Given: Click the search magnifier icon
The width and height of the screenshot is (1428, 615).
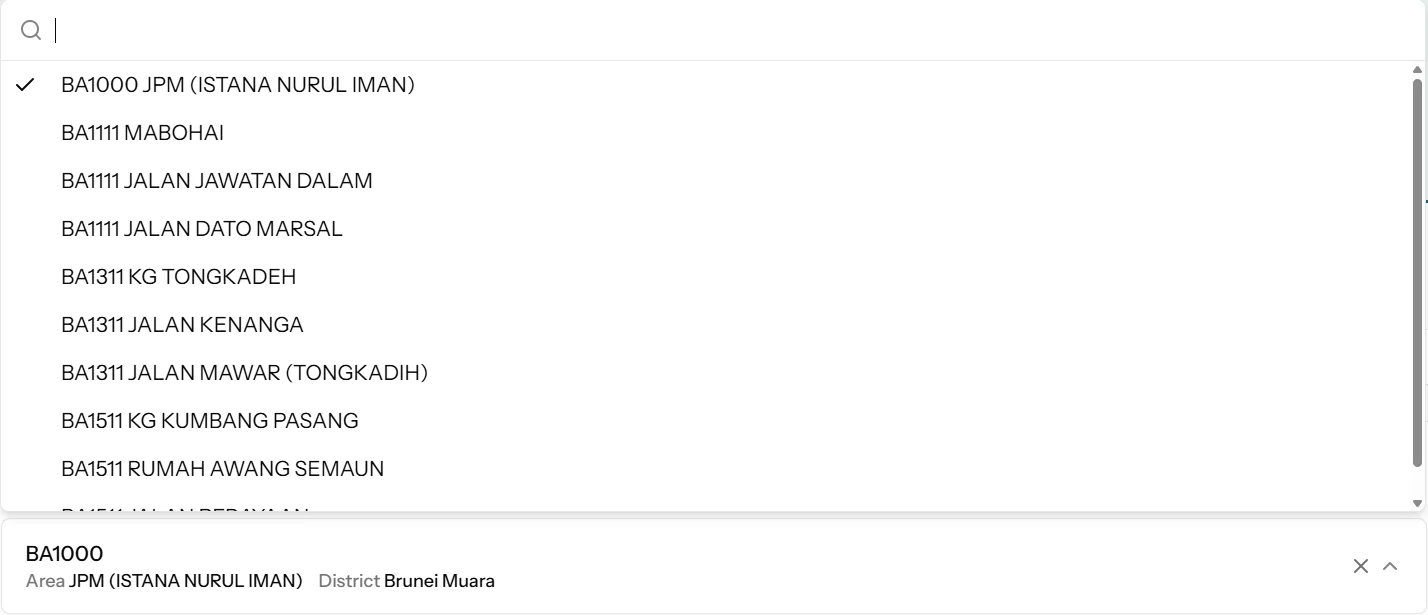Looking at the screenshot, I should (31, 31).
